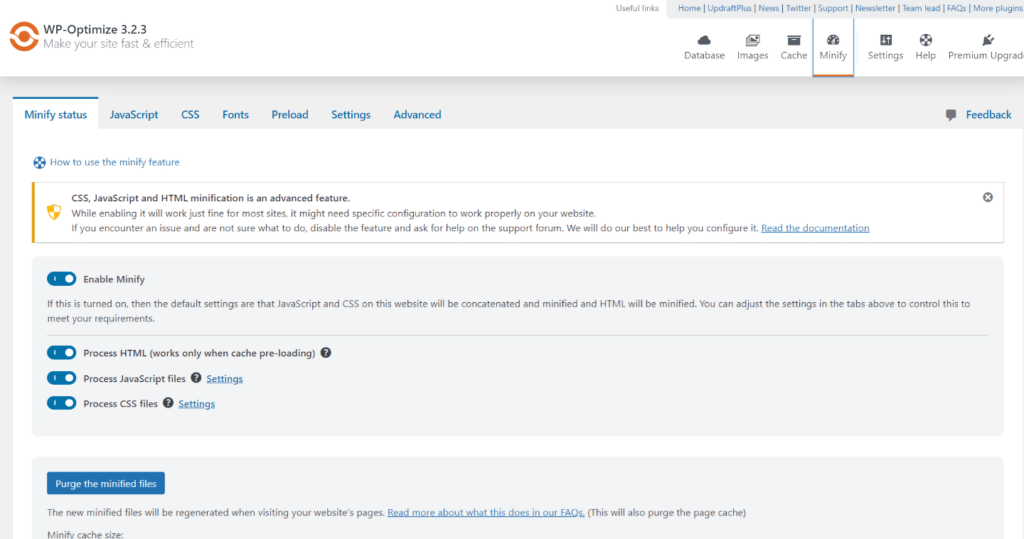Select the Preload tab

(x=290, y=115)
